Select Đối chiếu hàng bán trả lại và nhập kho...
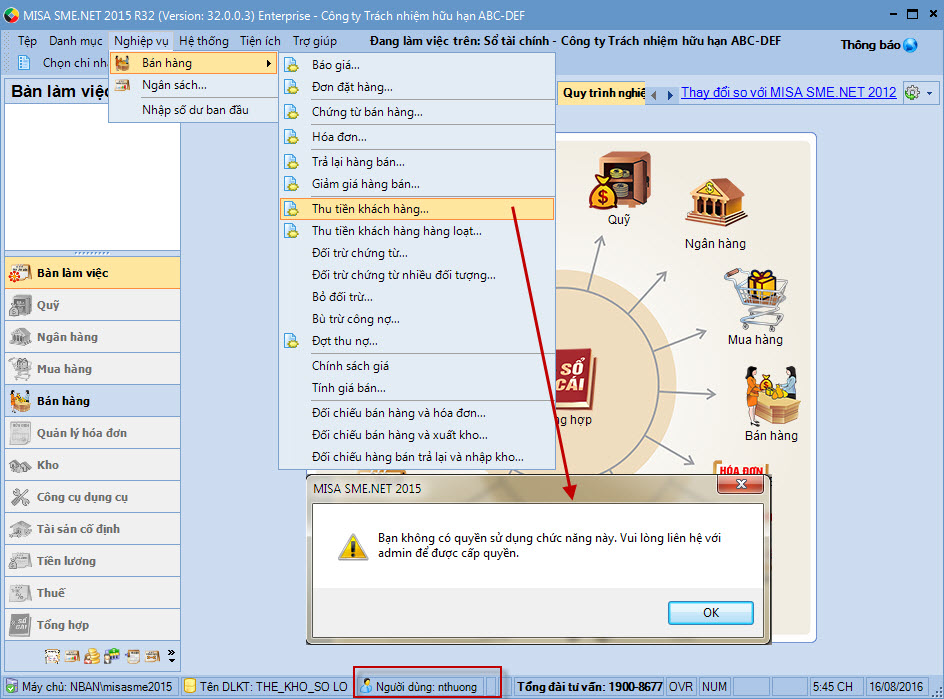This screenshot has height=699, width=944. 417,457
